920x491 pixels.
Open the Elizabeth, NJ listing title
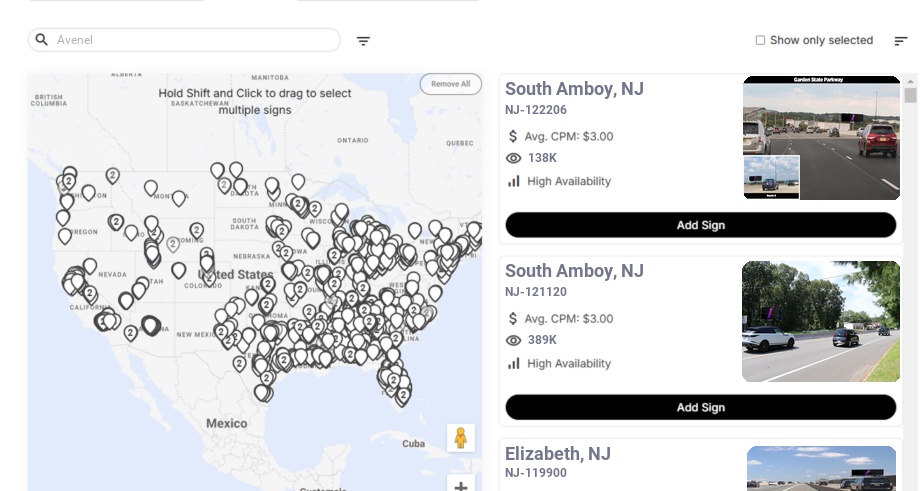(557, 454)
